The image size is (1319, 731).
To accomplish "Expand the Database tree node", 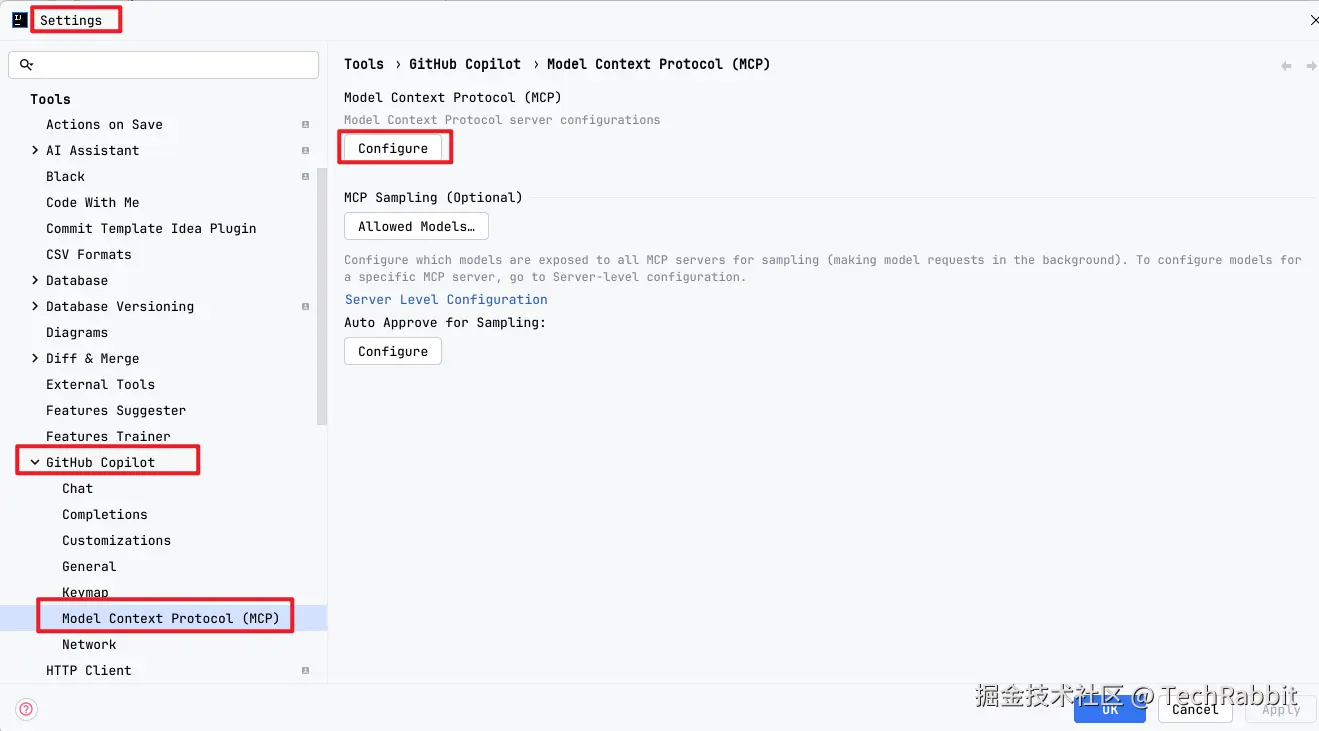I will point(35,281).
